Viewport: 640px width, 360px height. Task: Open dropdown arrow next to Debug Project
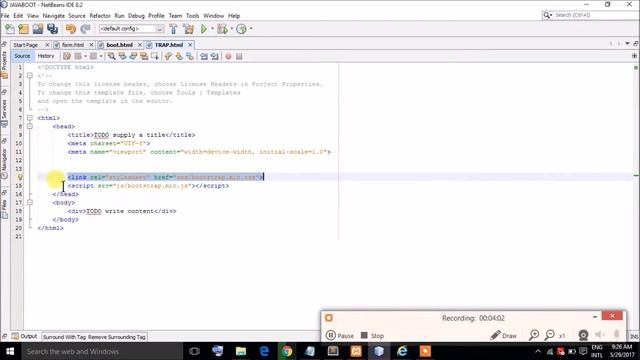pos(231,29)
